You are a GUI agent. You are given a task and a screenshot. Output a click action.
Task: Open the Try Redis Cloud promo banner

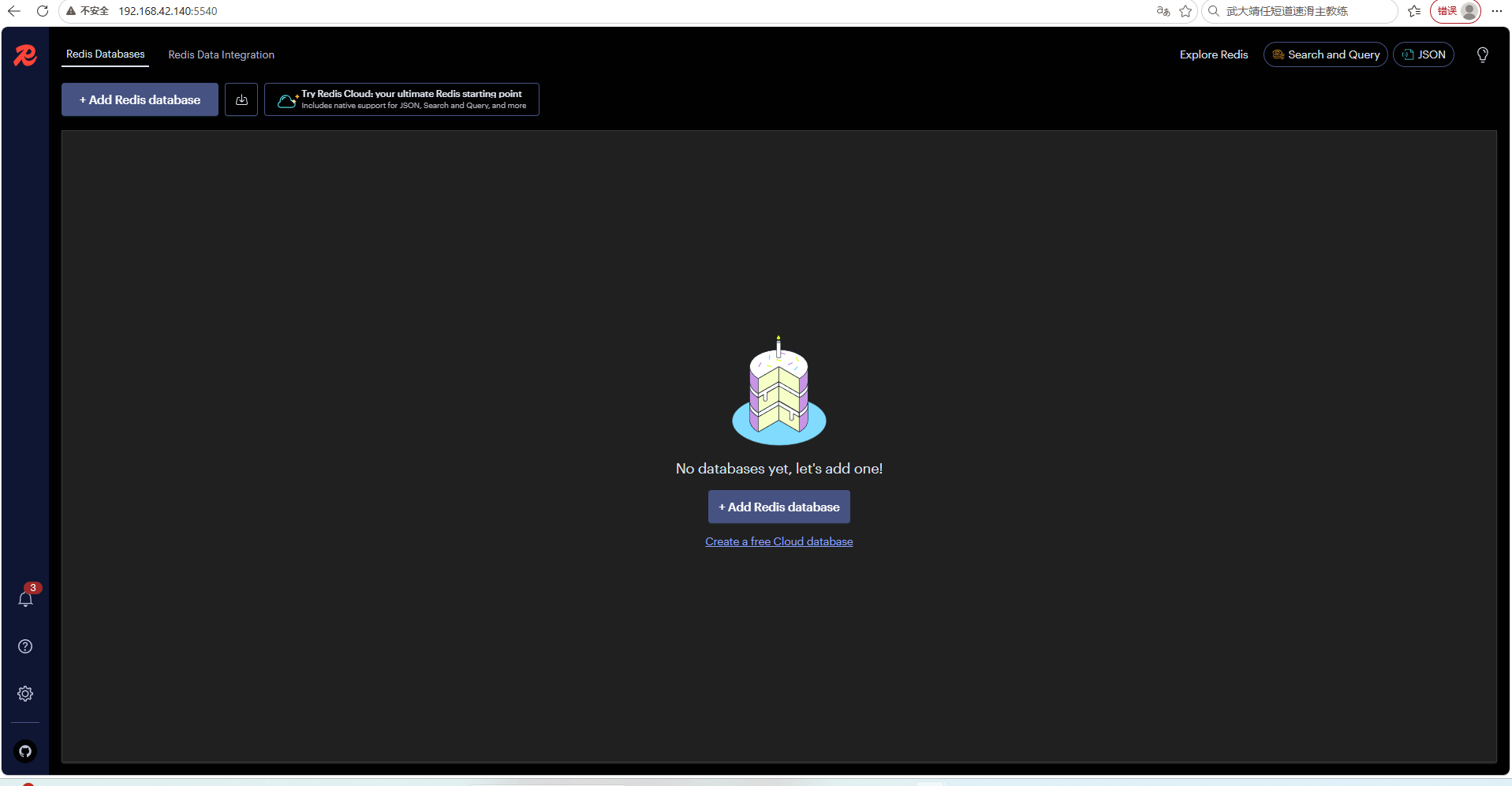click(x=401, y=99)
